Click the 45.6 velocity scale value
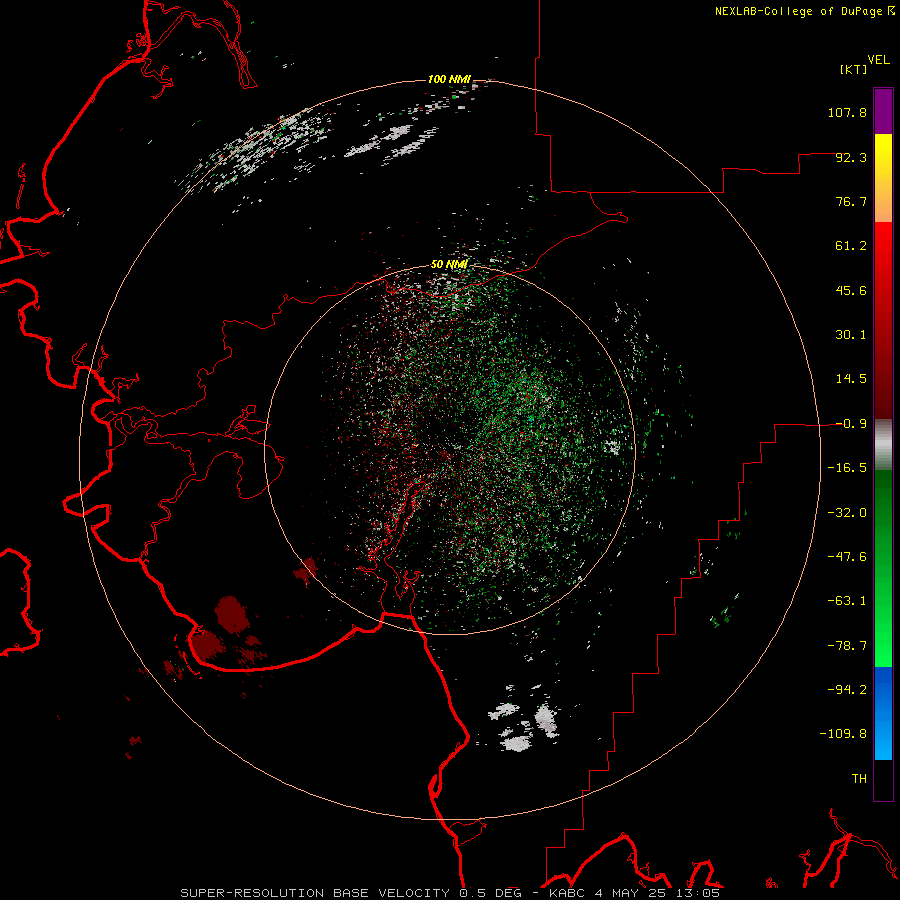 click(851, 290)
